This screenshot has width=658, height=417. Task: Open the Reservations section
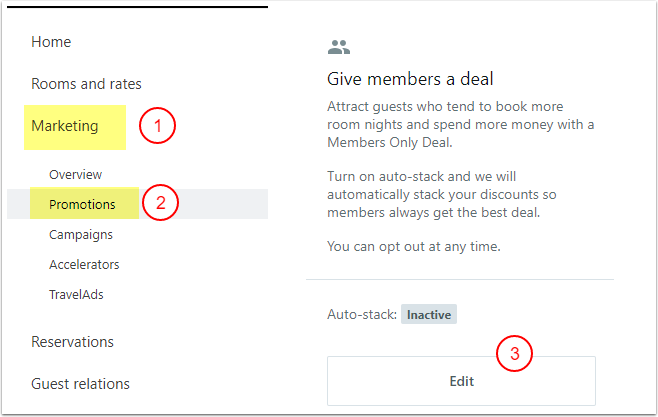click(x=72, y=342)
